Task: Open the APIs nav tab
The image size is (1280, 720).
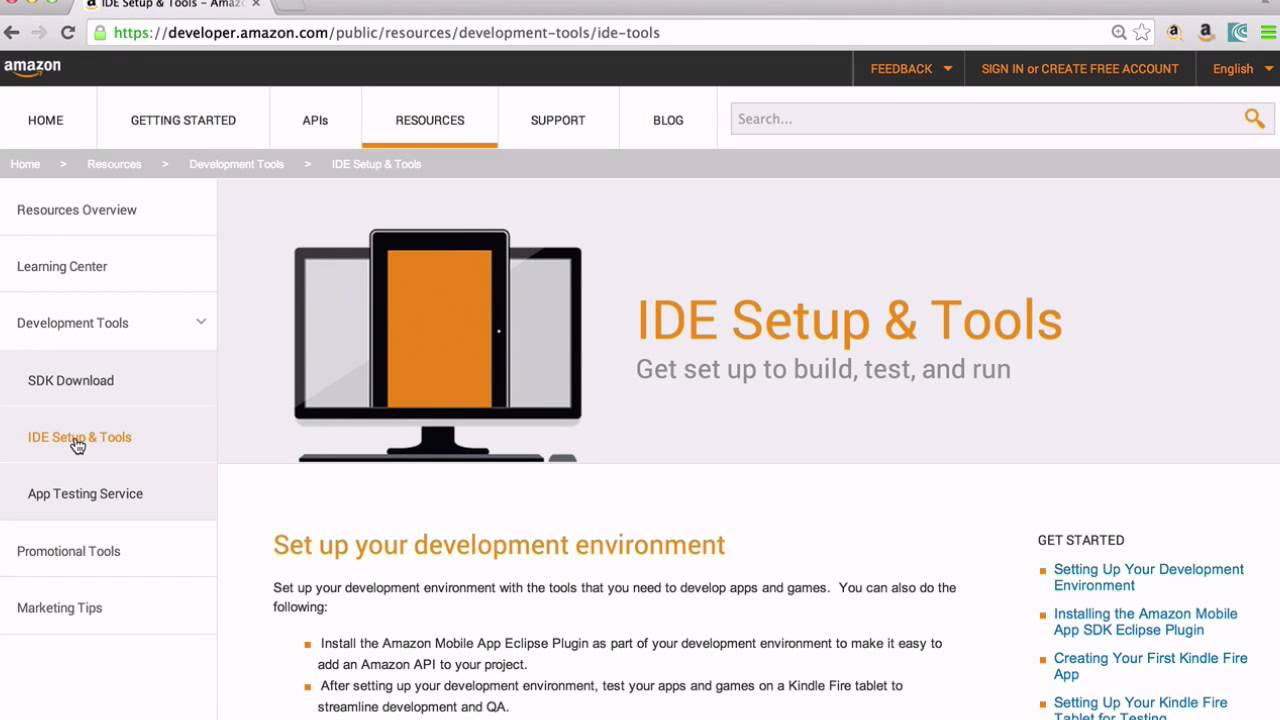Action: pyautogui.click(x=315, y=120)
